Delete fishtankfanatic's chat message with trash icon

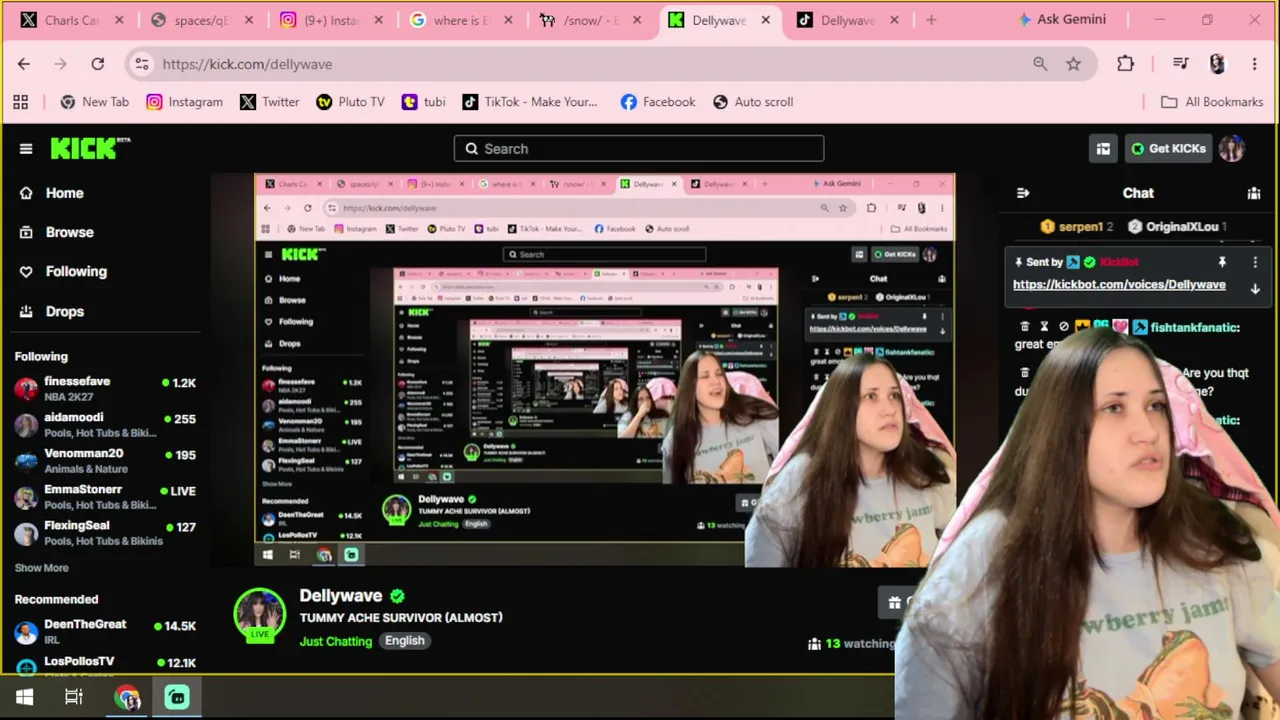[1025, 327]
